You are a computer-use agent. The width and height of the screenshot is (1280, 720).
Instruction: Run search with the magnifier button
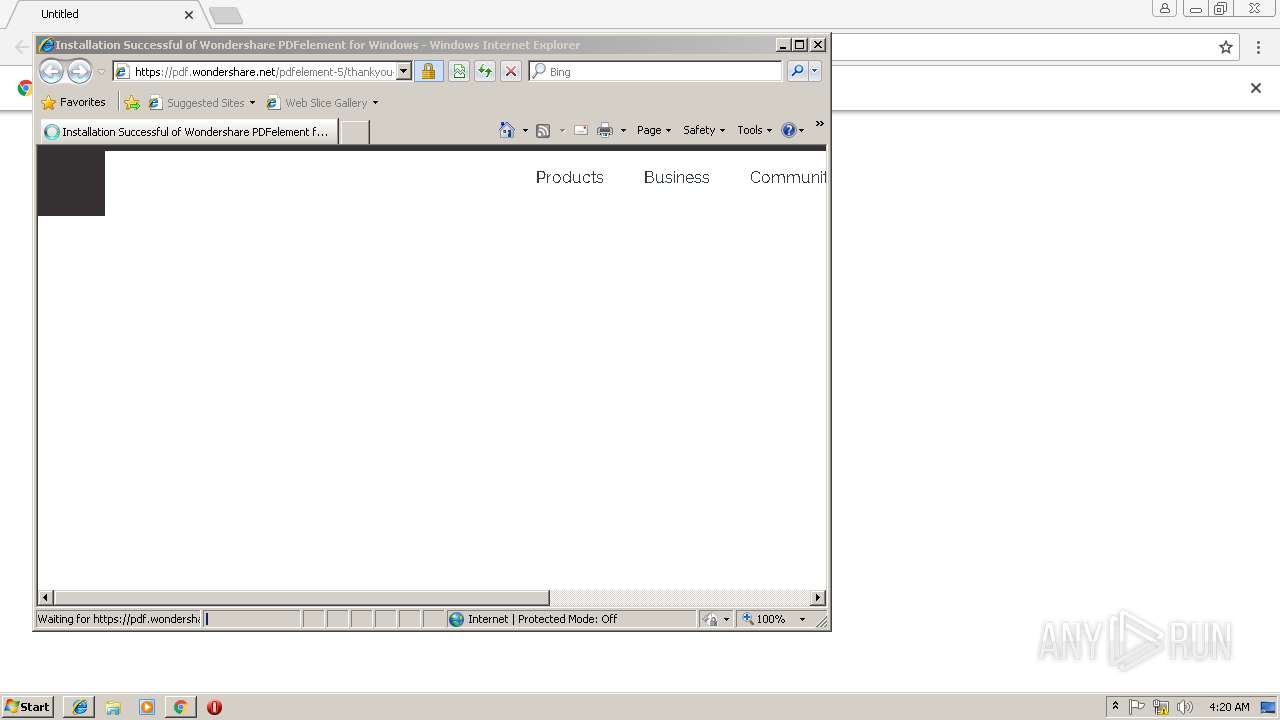click(797, 71)
